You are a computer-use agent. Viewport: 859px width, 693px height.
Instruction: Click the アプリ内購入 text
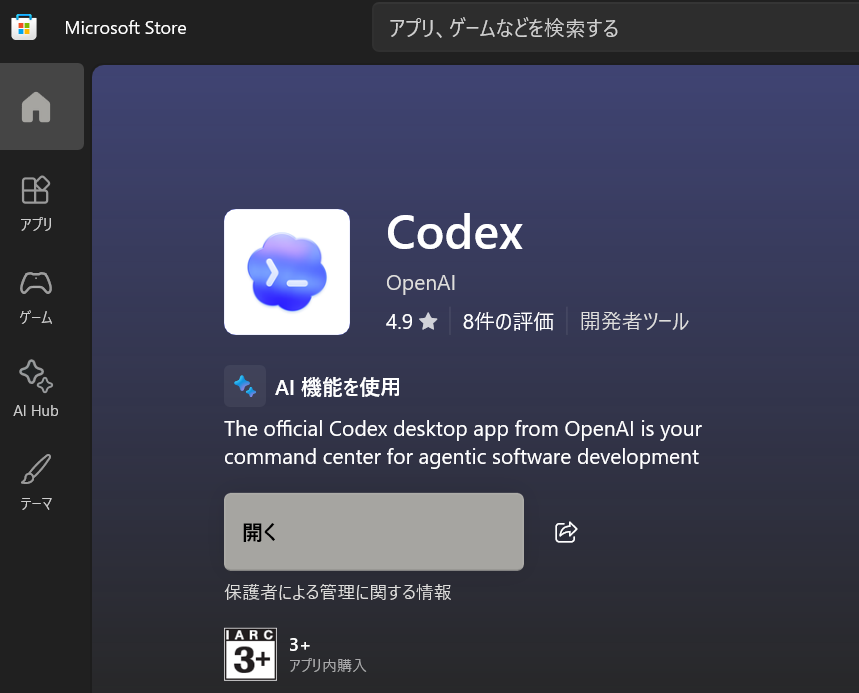point(328,666)
